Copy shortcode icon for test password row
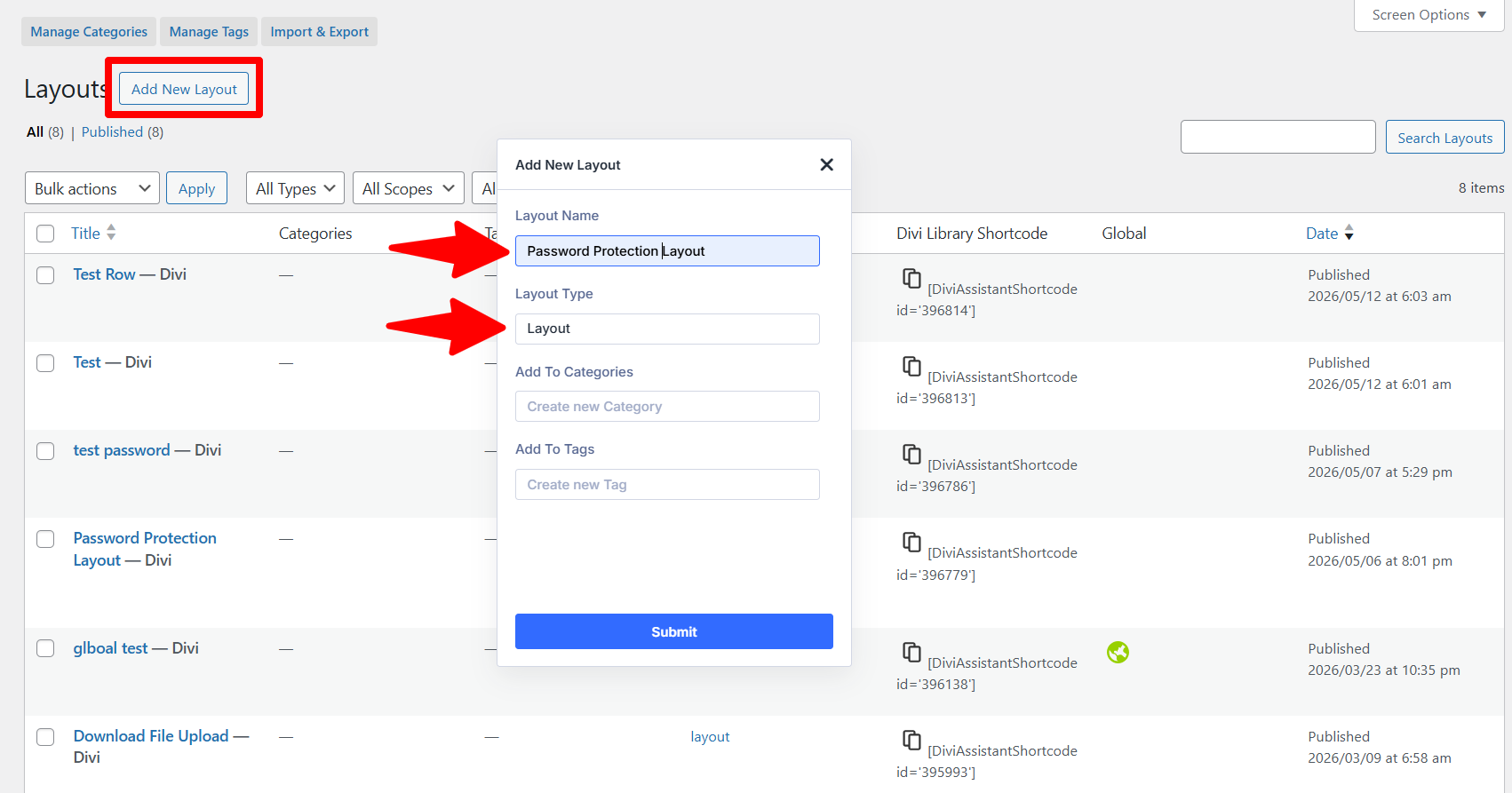This screenshot has width=1512, height=793. pos(911,454)
